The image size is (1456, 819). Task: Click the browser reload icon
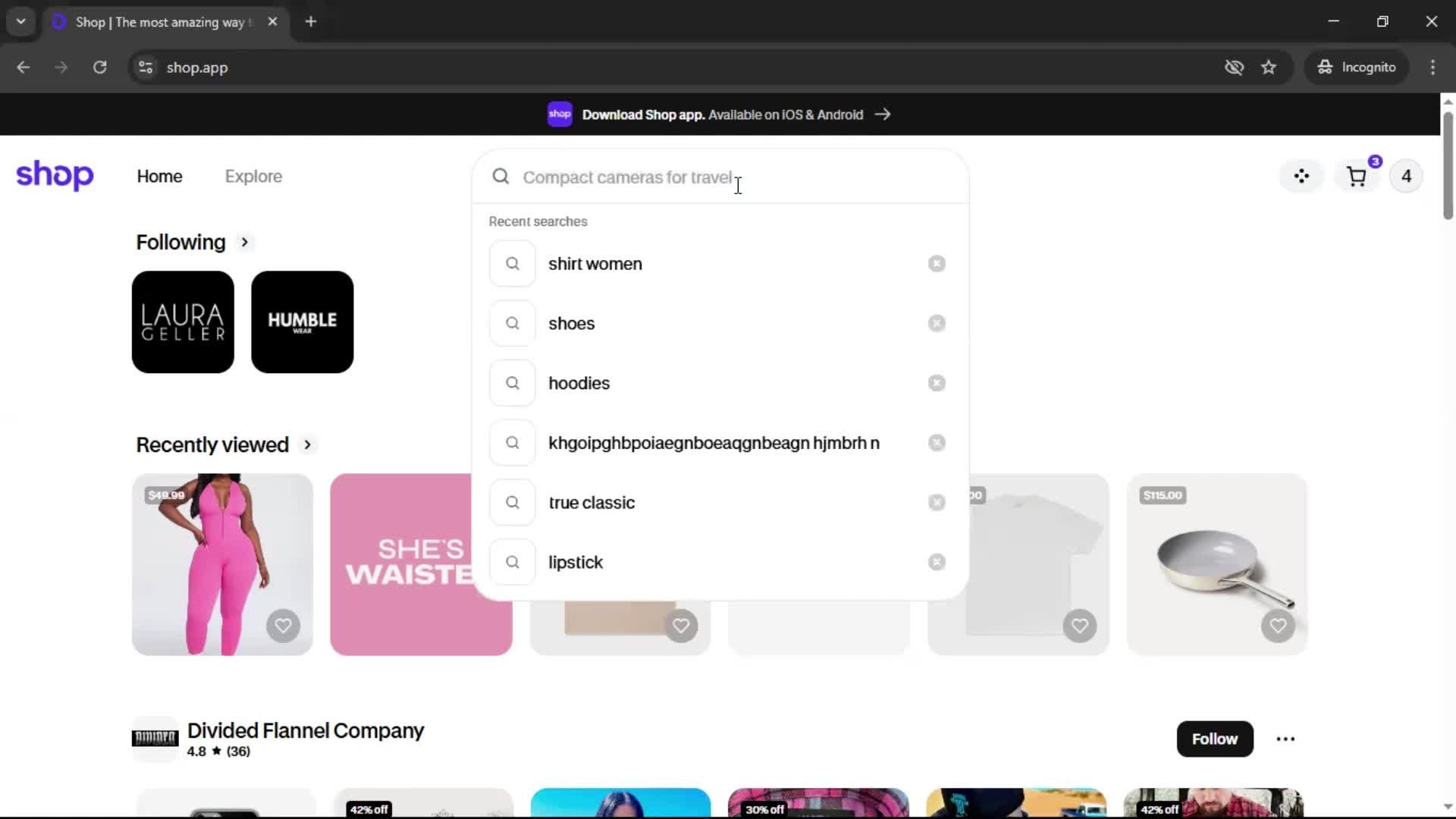point(99,67)
